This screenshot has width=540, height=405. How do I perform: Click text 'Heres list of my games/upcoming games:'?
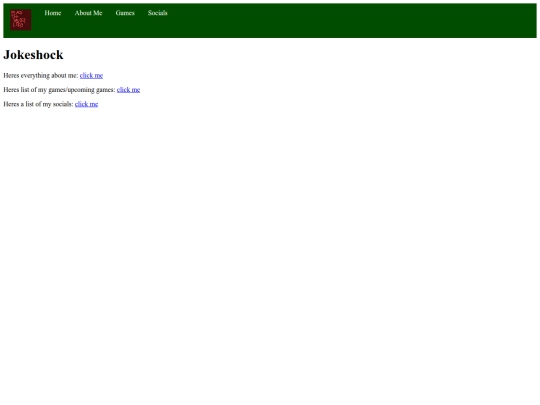[x=59, y=90]
